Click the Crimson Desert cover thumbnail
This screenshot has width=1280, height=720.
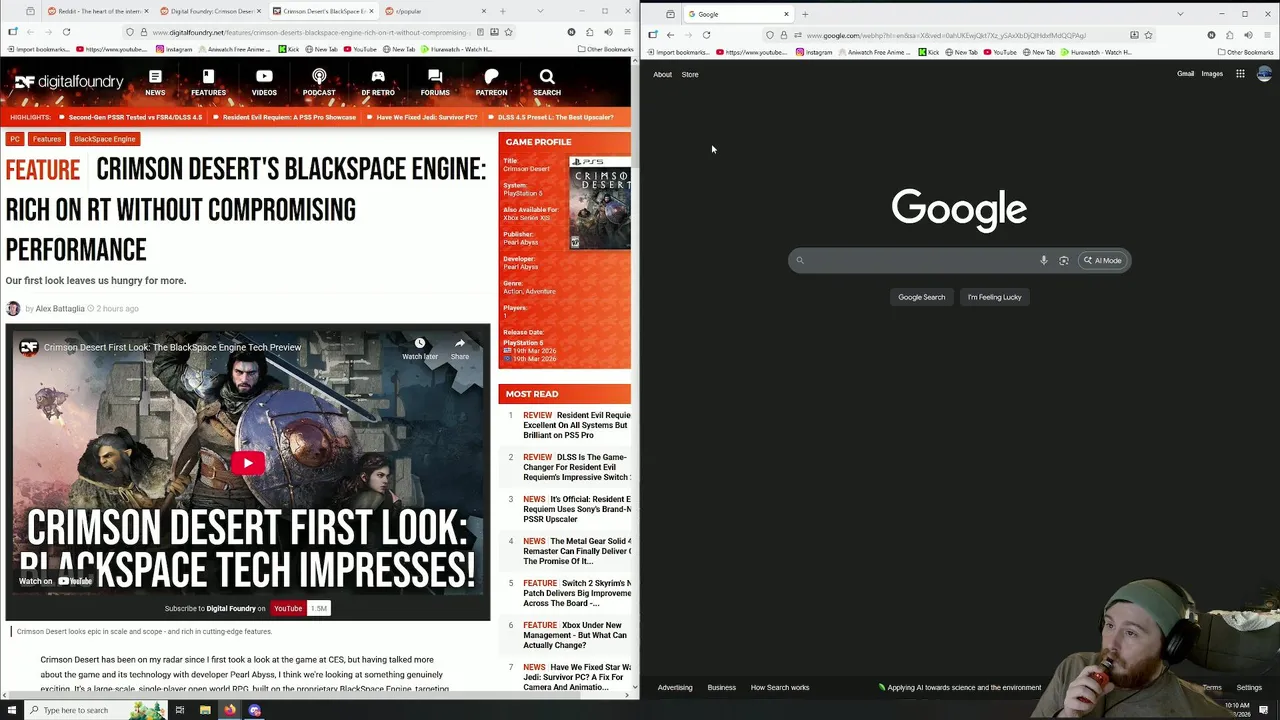click(x=600, y=204)
